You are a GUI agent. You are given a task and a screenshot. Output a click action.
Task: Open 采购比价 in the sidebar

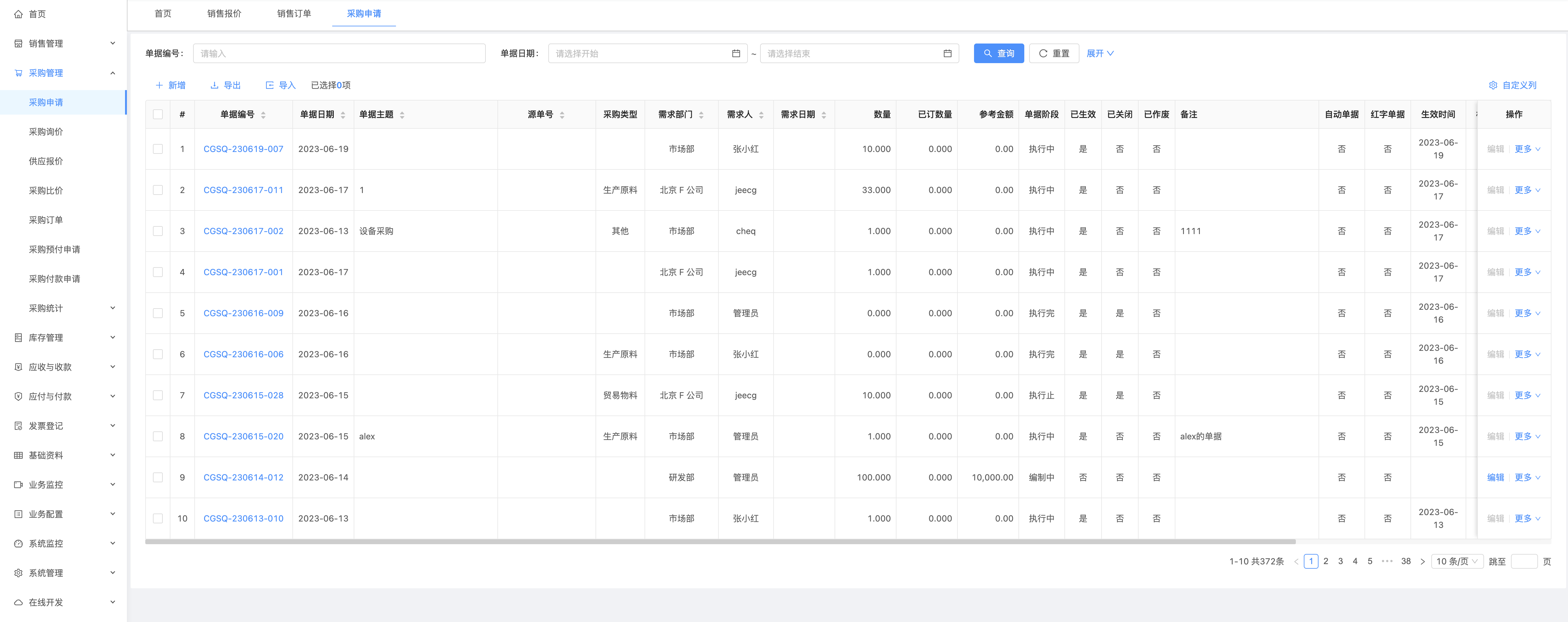tap(46, 191)
